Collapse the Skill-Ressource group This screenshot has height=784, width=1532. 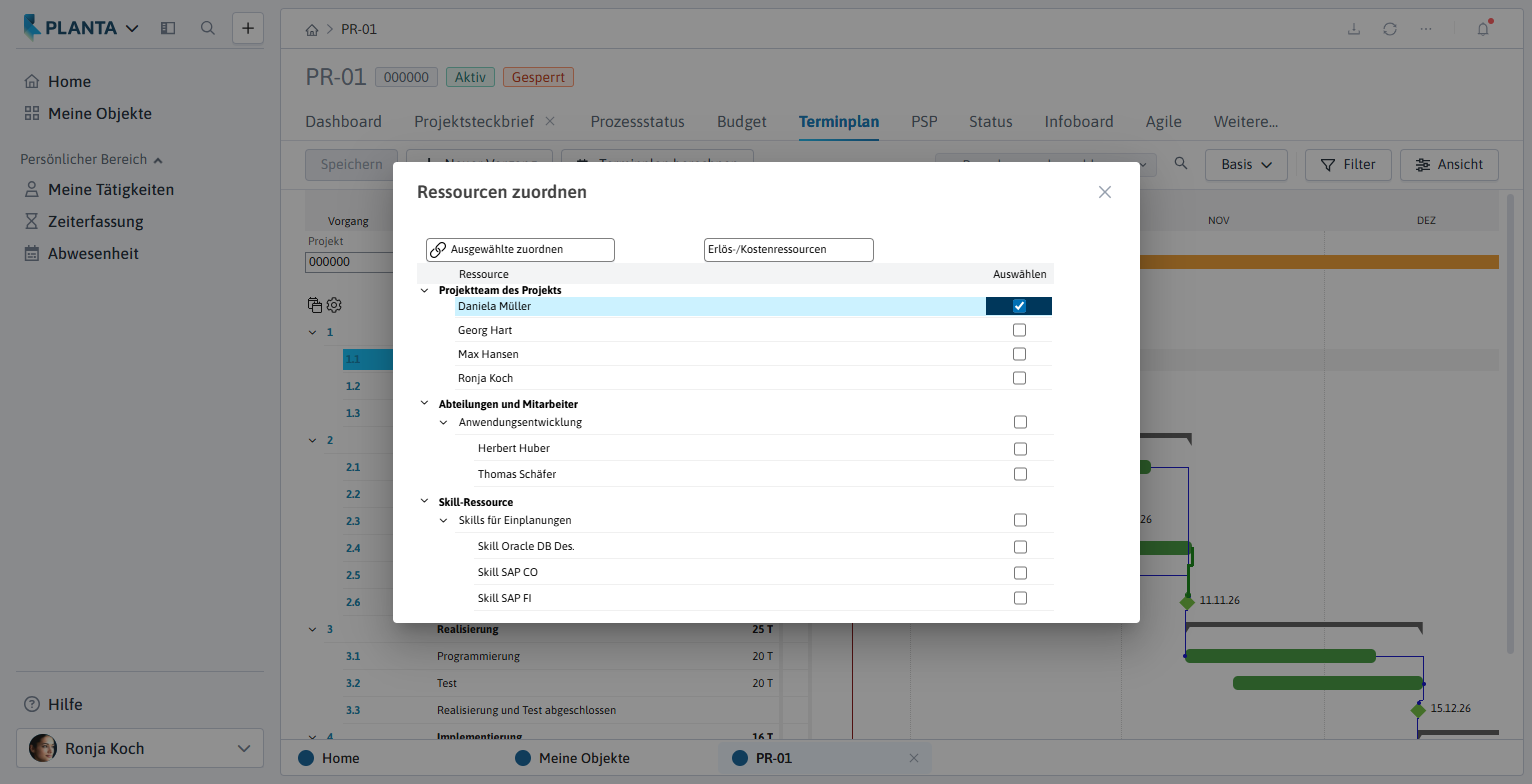click(425, 501)
